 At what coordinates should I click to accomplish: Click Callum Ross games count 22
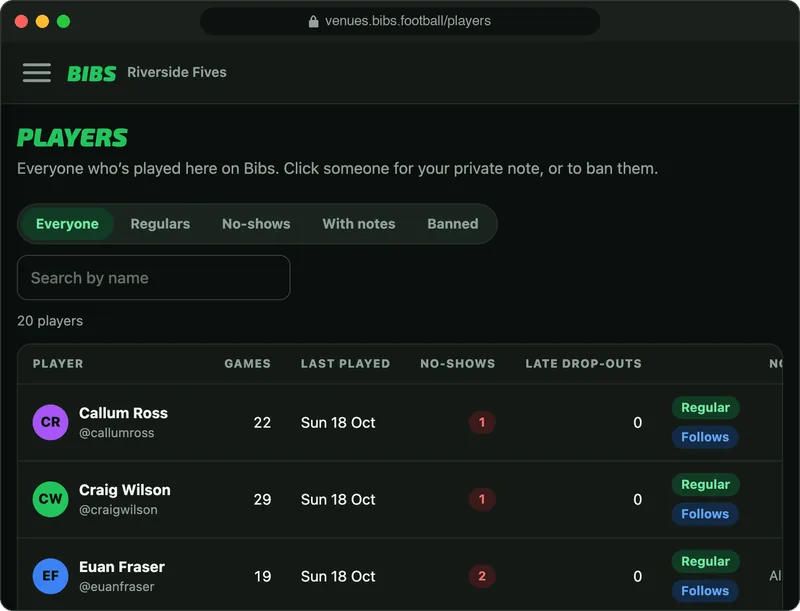[x=262, y=423]
